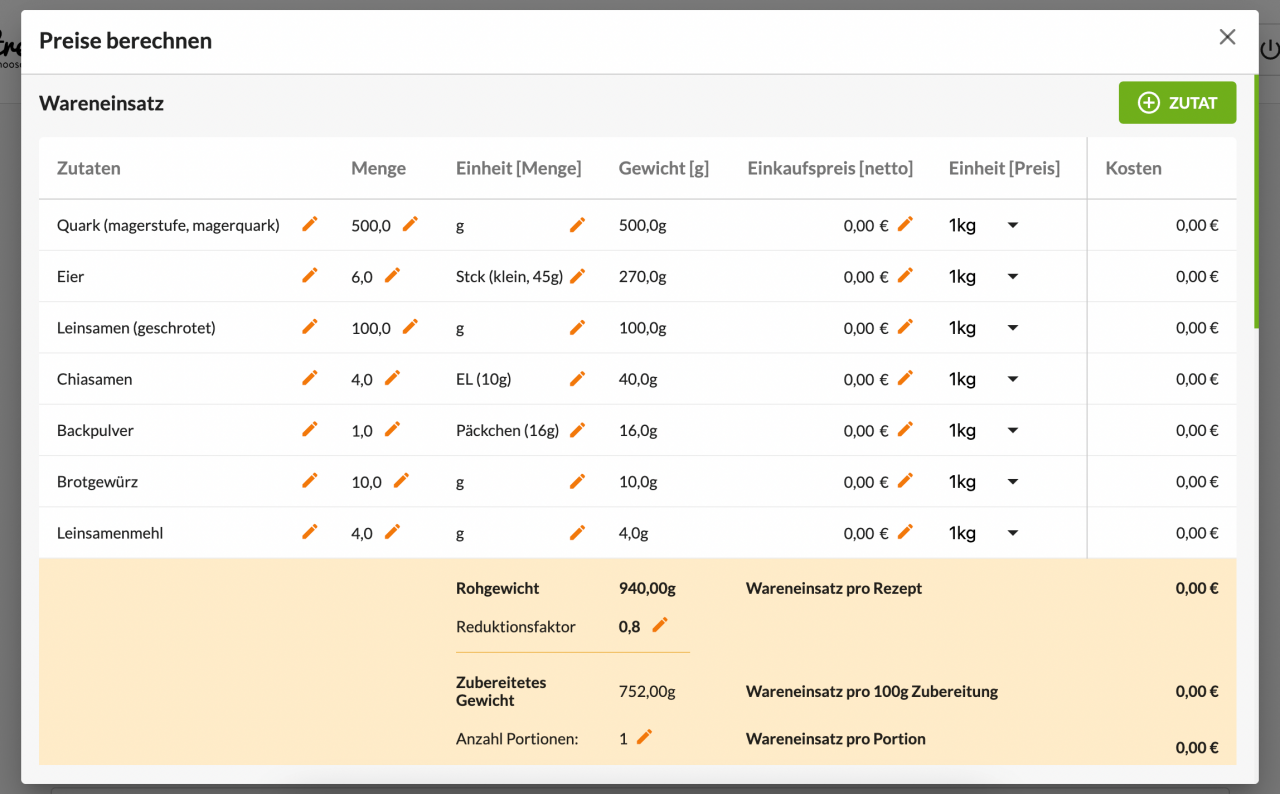The height and width of the screenshot is (794, 1280).
Task: Edit the Reduktionsfaktor 0,8 value
Action: (659, 625)
